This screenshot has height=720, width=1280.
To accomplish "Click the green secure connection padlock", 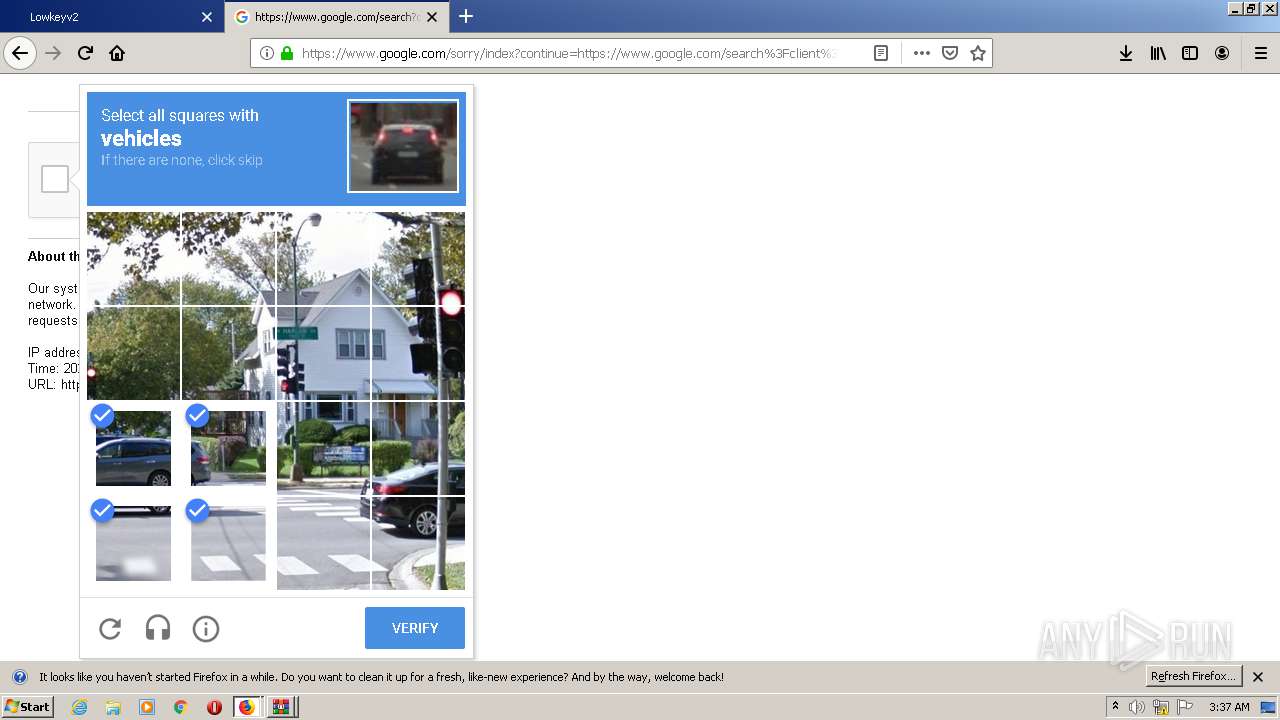I will pyautogui.click(x=287, y=53).
